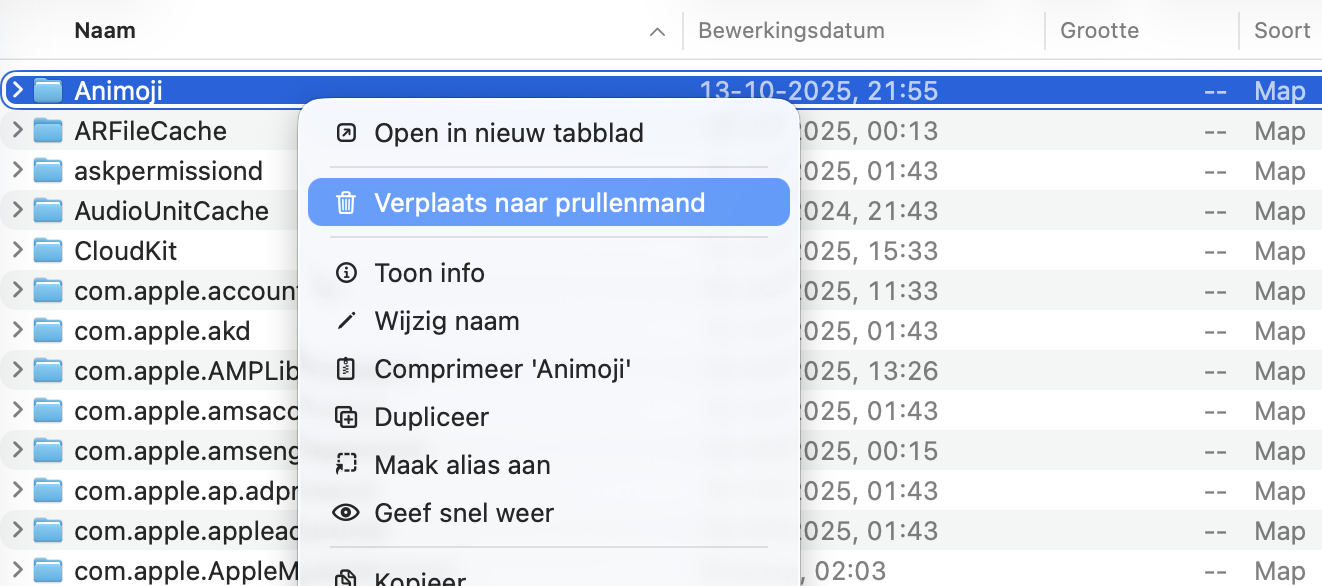Expand the com.apple.akd folder
The width and height of the screenshot is (1322, 586).
pyautogui.click(x=17, y=330)
